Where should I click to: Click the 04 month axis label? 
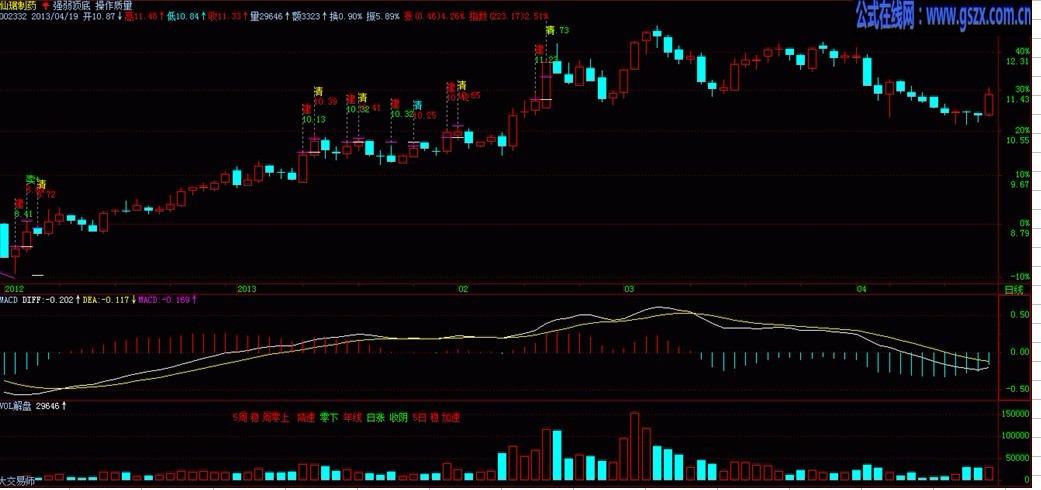click(862, 289)
